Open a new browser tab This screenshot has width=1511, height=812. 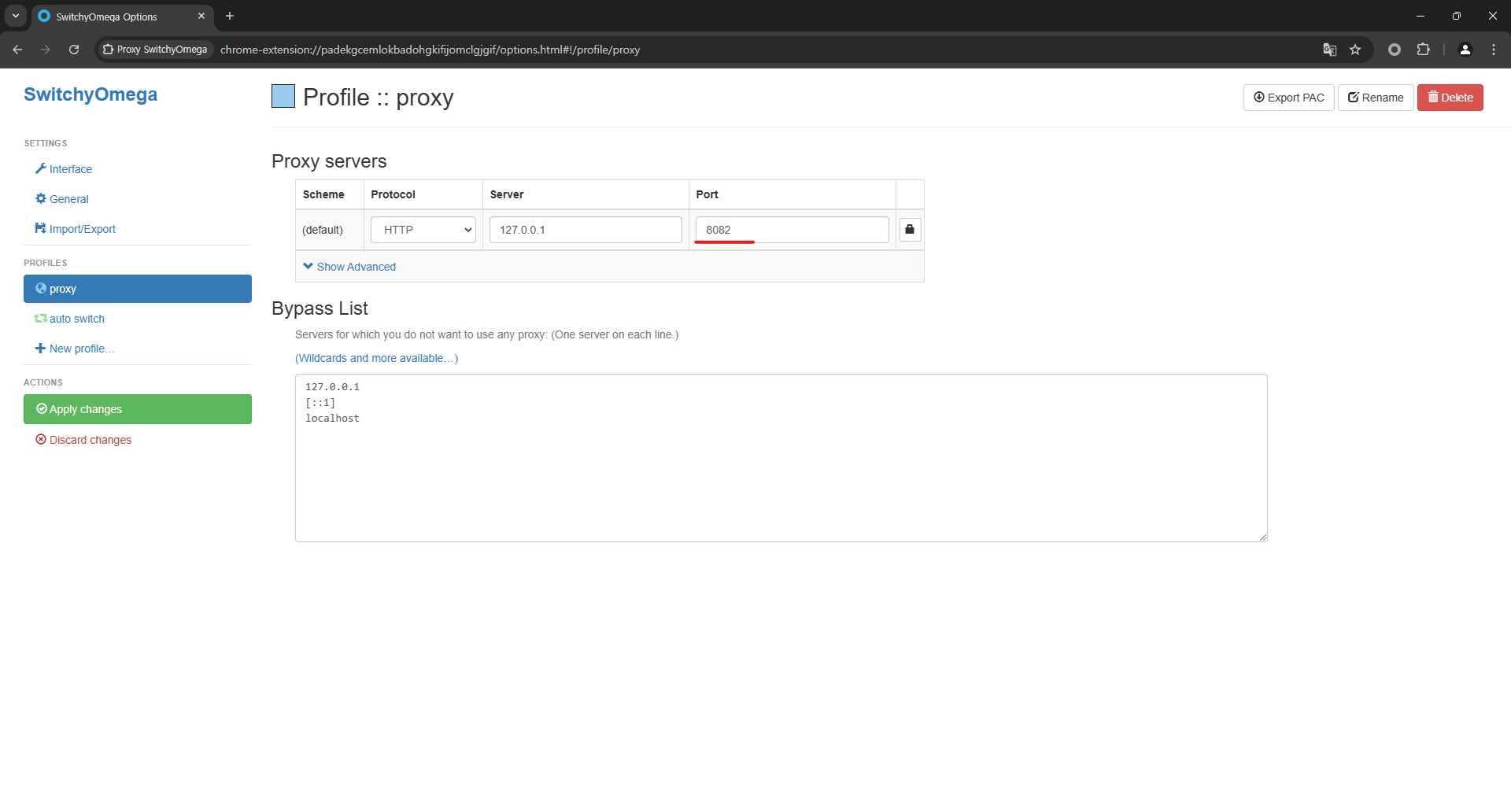pyautogui.click(x=230, y=16)
